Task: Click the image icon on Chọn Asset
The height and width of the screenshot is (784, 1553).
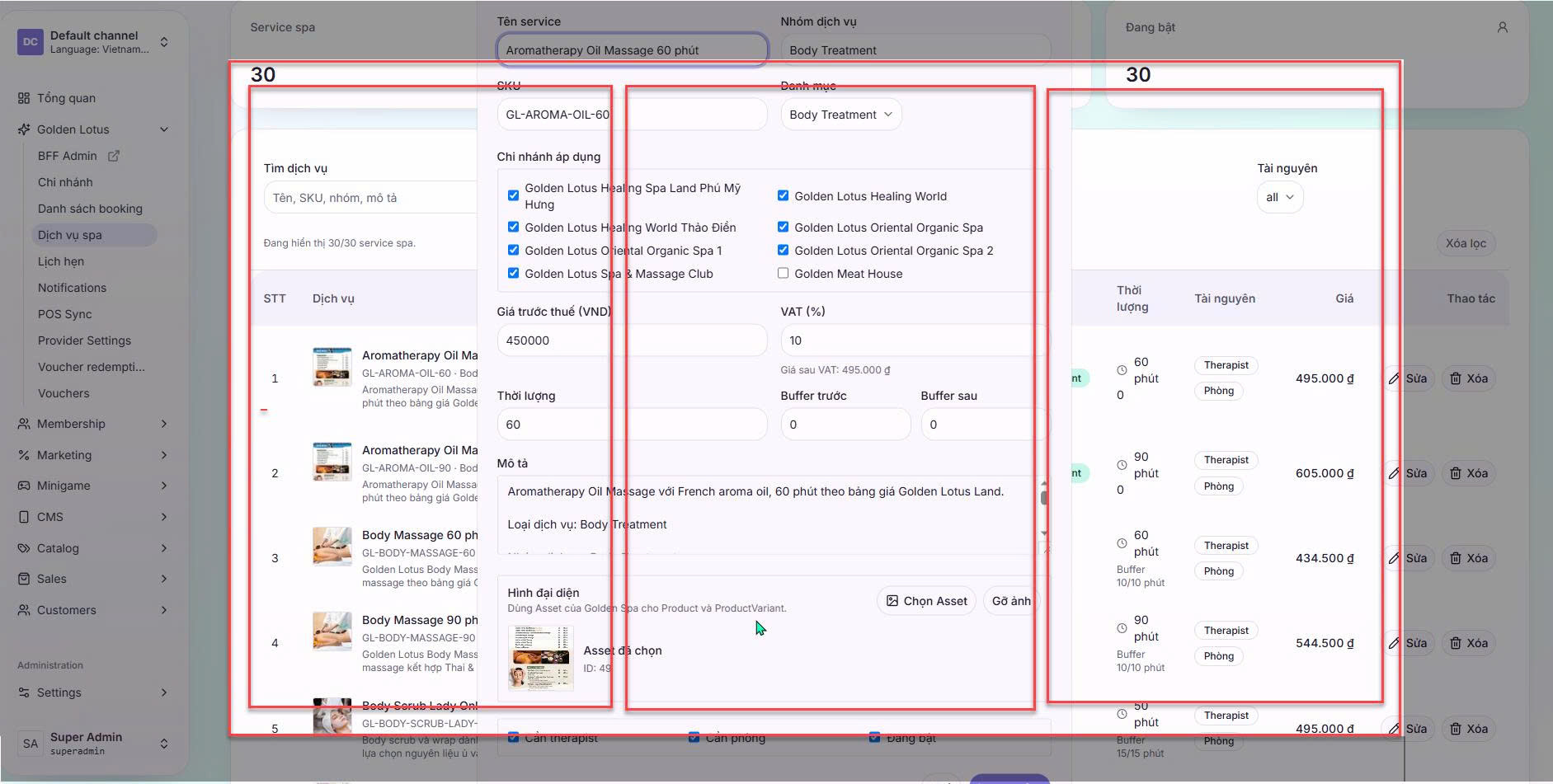Action: click(892, 601)
